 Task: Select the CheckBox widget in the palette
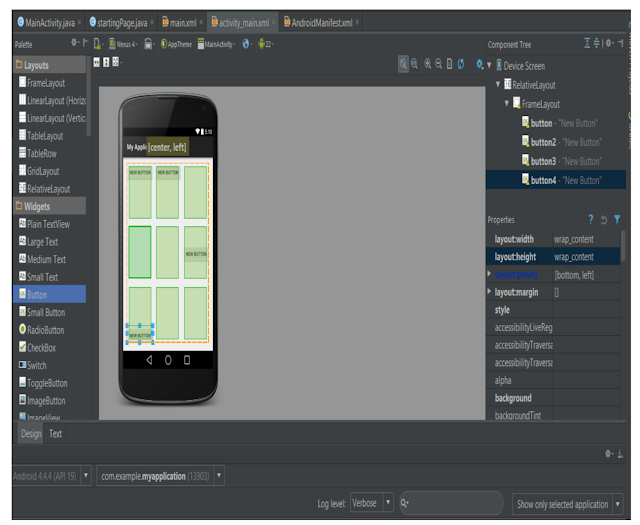click(41, 348)
